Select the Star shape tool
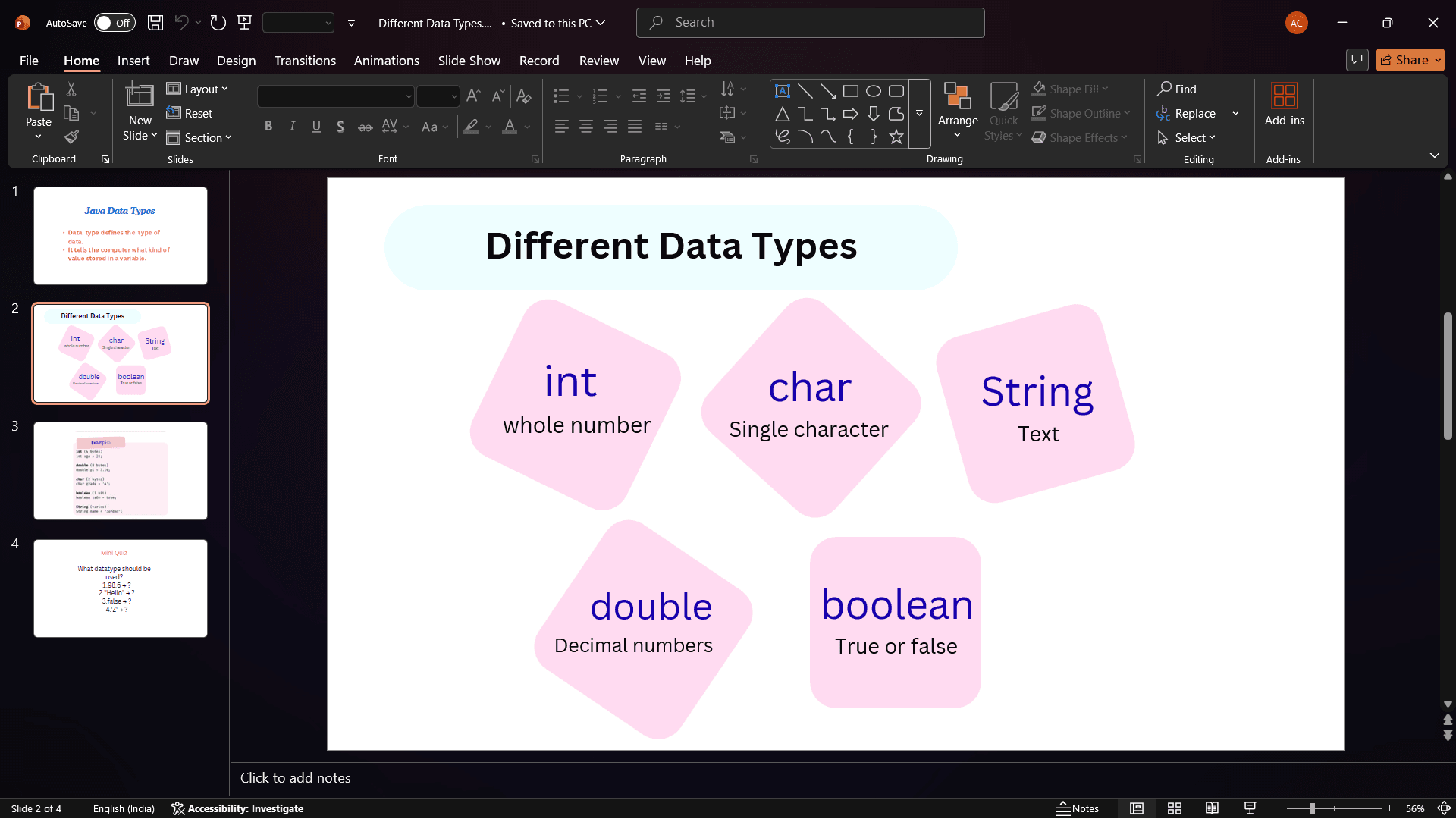1456x819 pixels. [896, 136]
